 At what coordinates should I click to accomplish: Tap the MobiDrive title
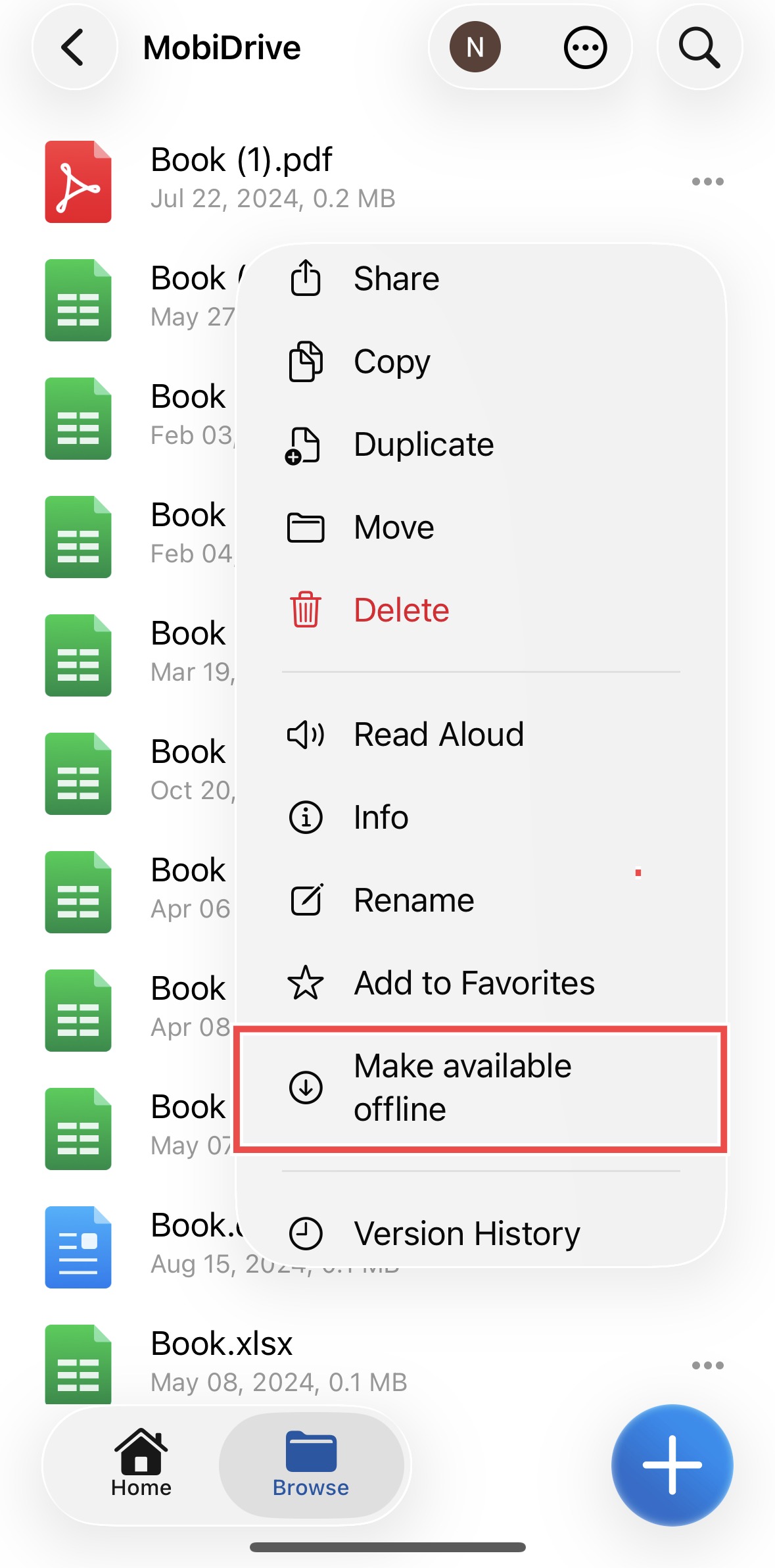click(x=222, y=47)
